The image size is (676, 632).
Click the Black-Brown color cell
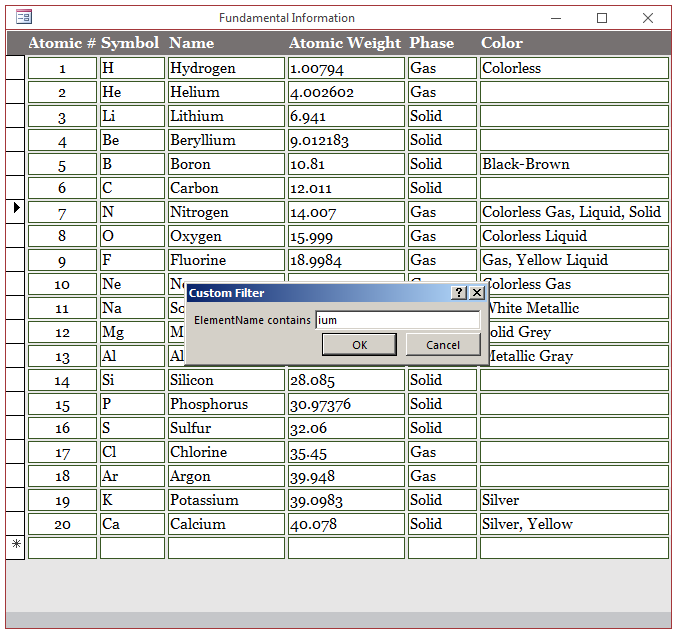[574, 164]
